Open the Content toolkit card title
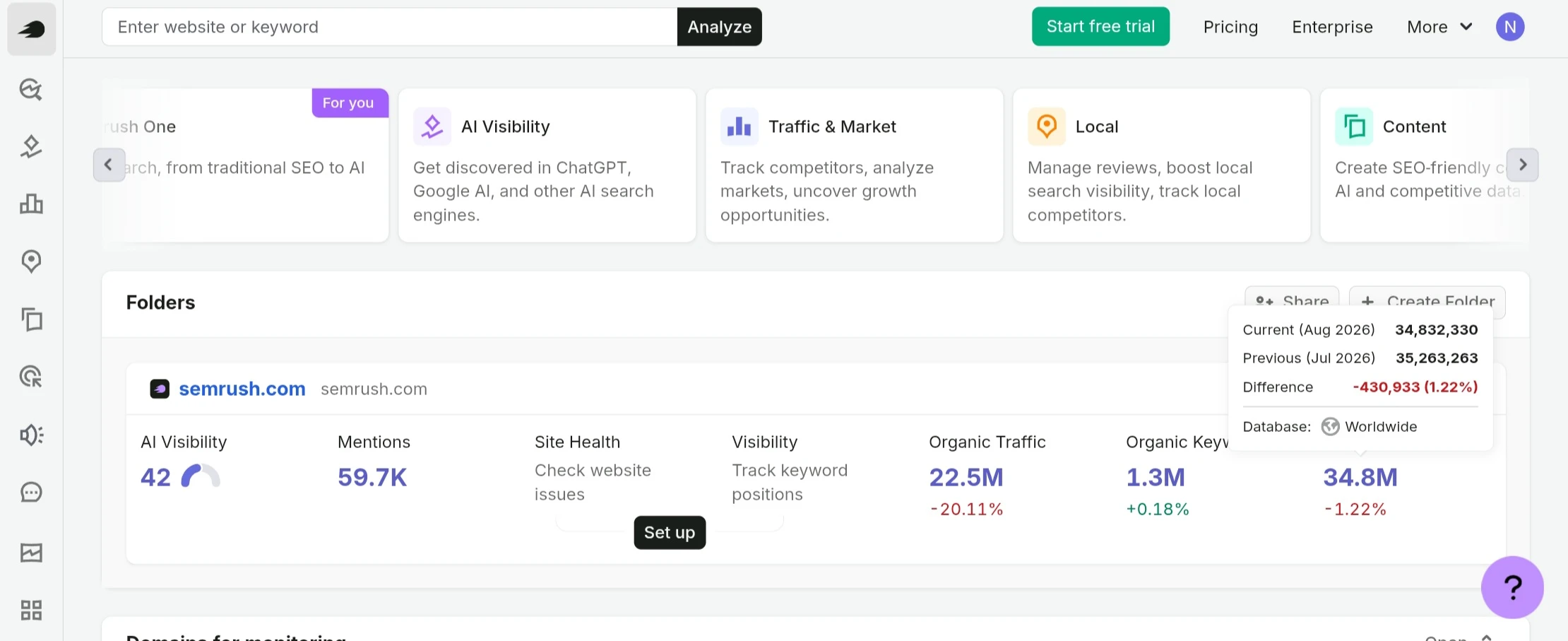 (x=1414, y=127)
